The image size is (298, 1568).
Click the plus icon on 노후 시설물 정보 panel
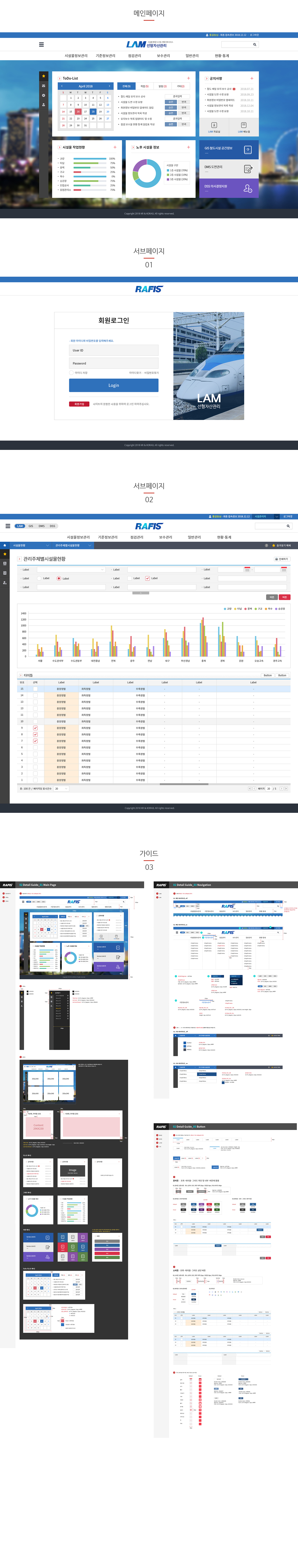coord(188,147)
